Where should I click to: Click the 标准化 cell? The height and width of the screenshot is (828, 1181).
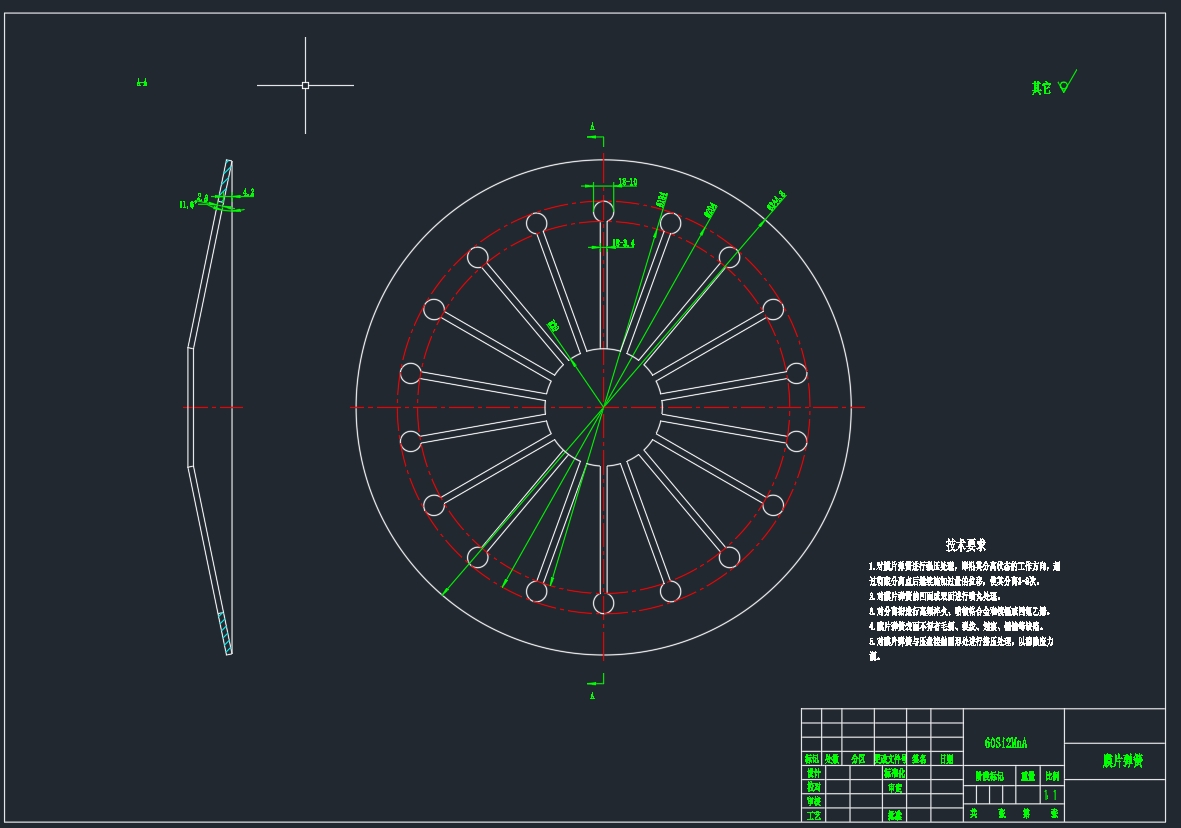tap(894, 773)
